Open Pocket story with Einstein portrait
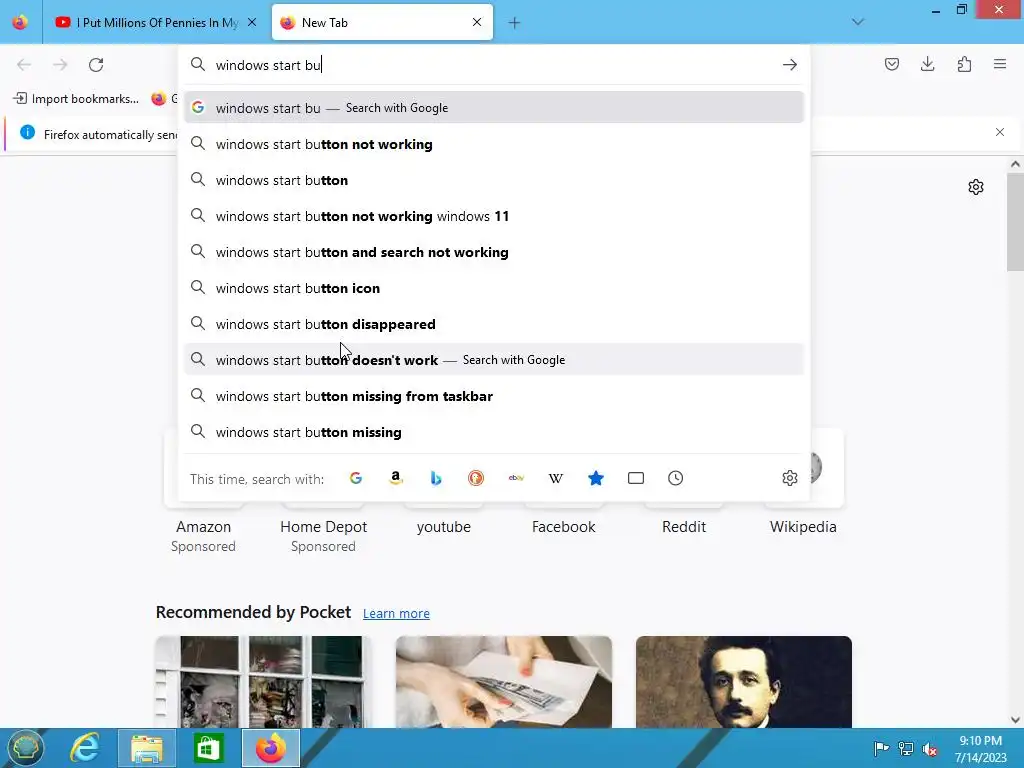This screenshot has height=768, width=1024. pos(744,682)
